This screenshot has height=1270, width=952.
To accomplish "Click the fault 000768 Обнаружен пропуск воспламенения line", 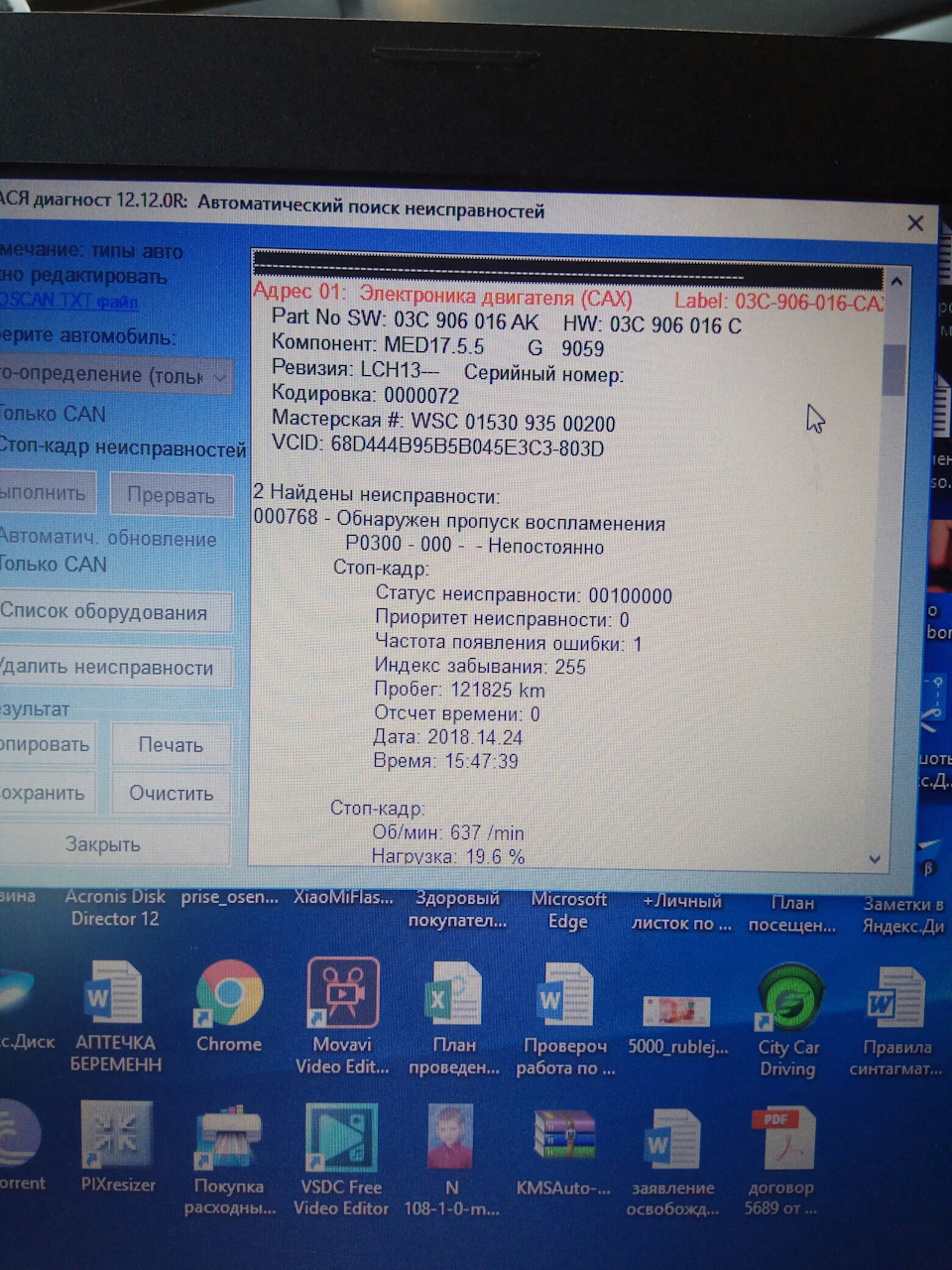I will (459, 520).
